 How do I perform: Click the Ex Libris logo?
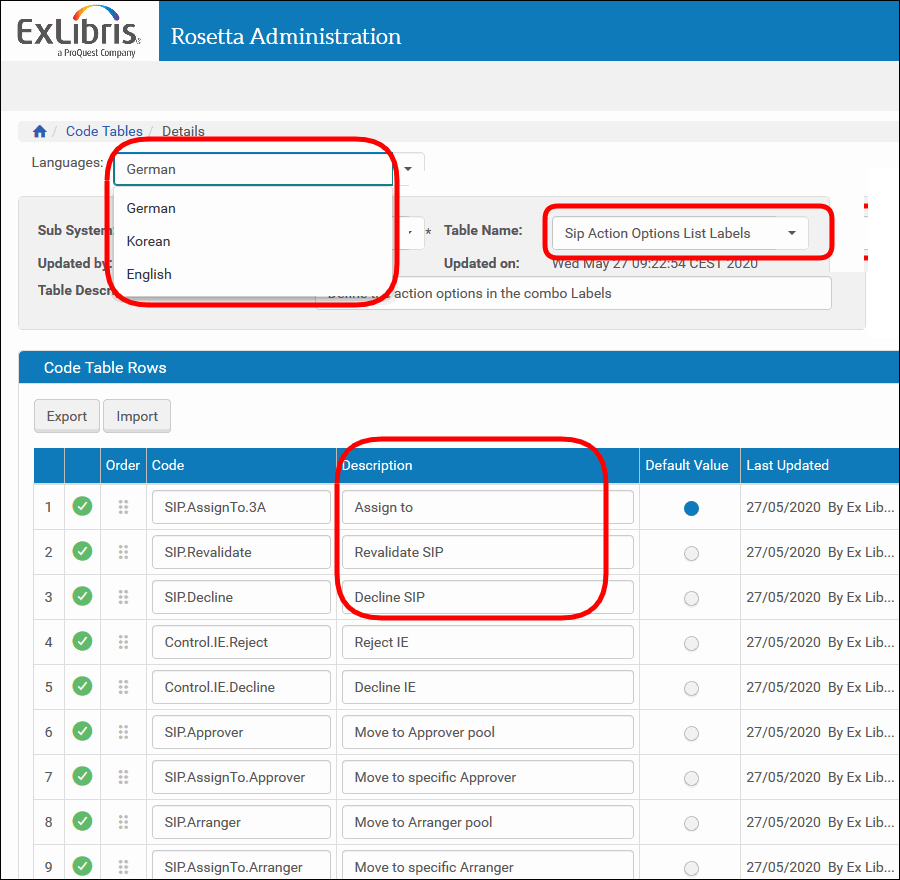point(78,32)
